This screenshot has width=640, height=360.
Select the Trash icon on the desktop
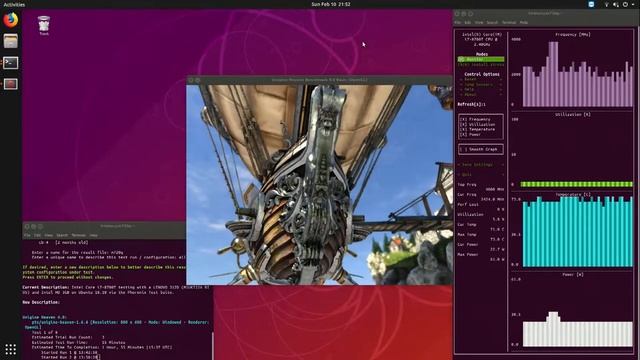point(44,25)
